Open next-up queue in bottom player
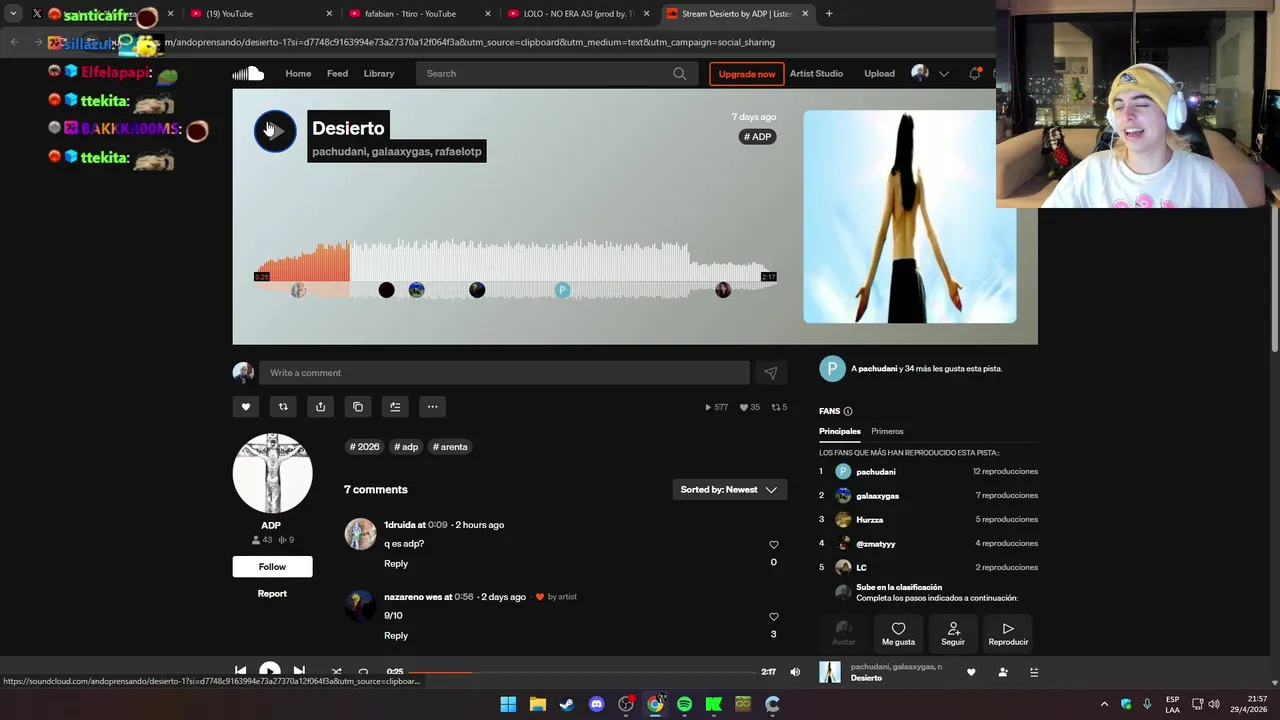This screenshot has height=720, width=1280. pyautogui.click(x=1034, y=672)
